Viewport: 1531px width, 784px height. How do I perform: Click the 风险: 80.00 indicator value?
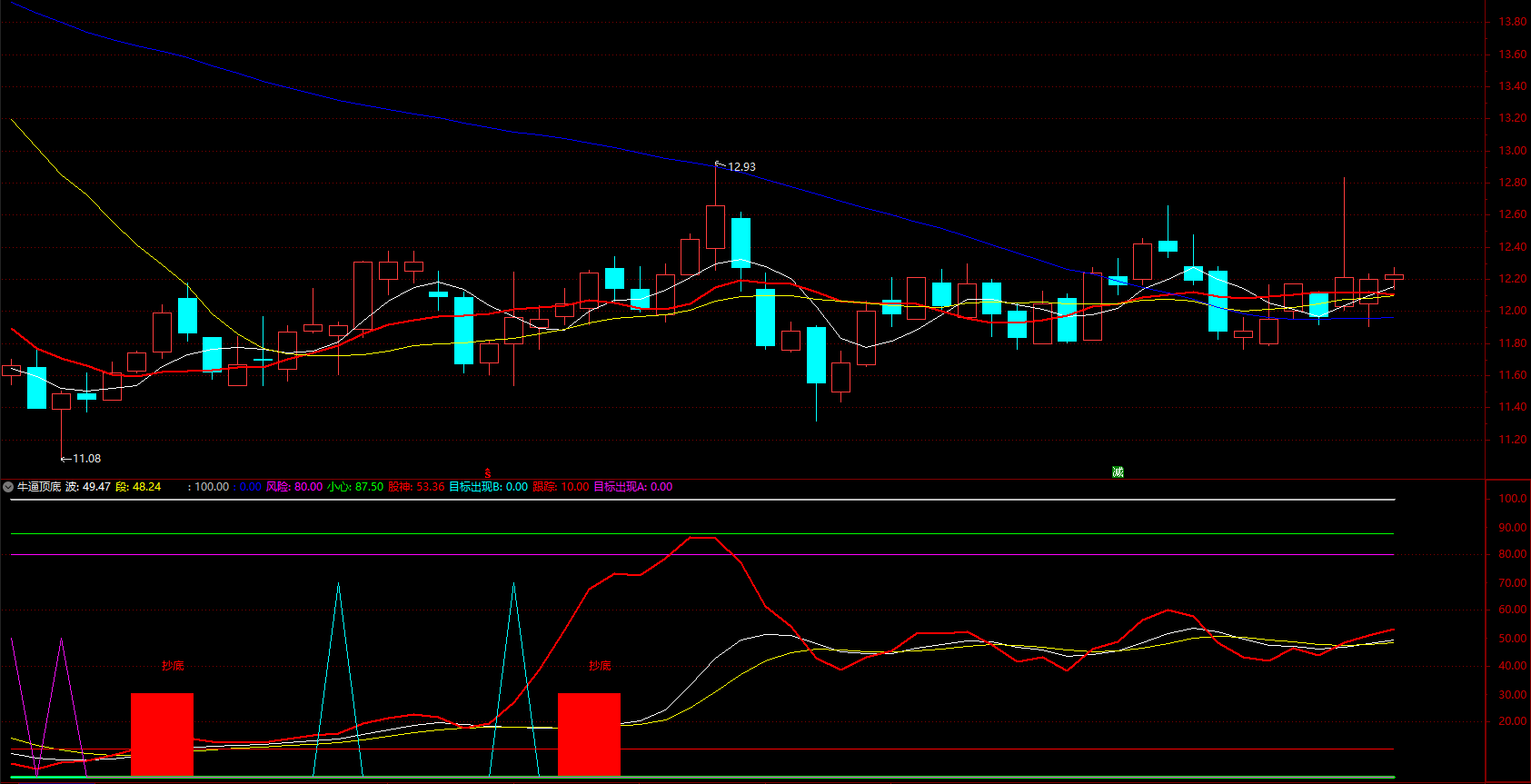click(294, 487)
